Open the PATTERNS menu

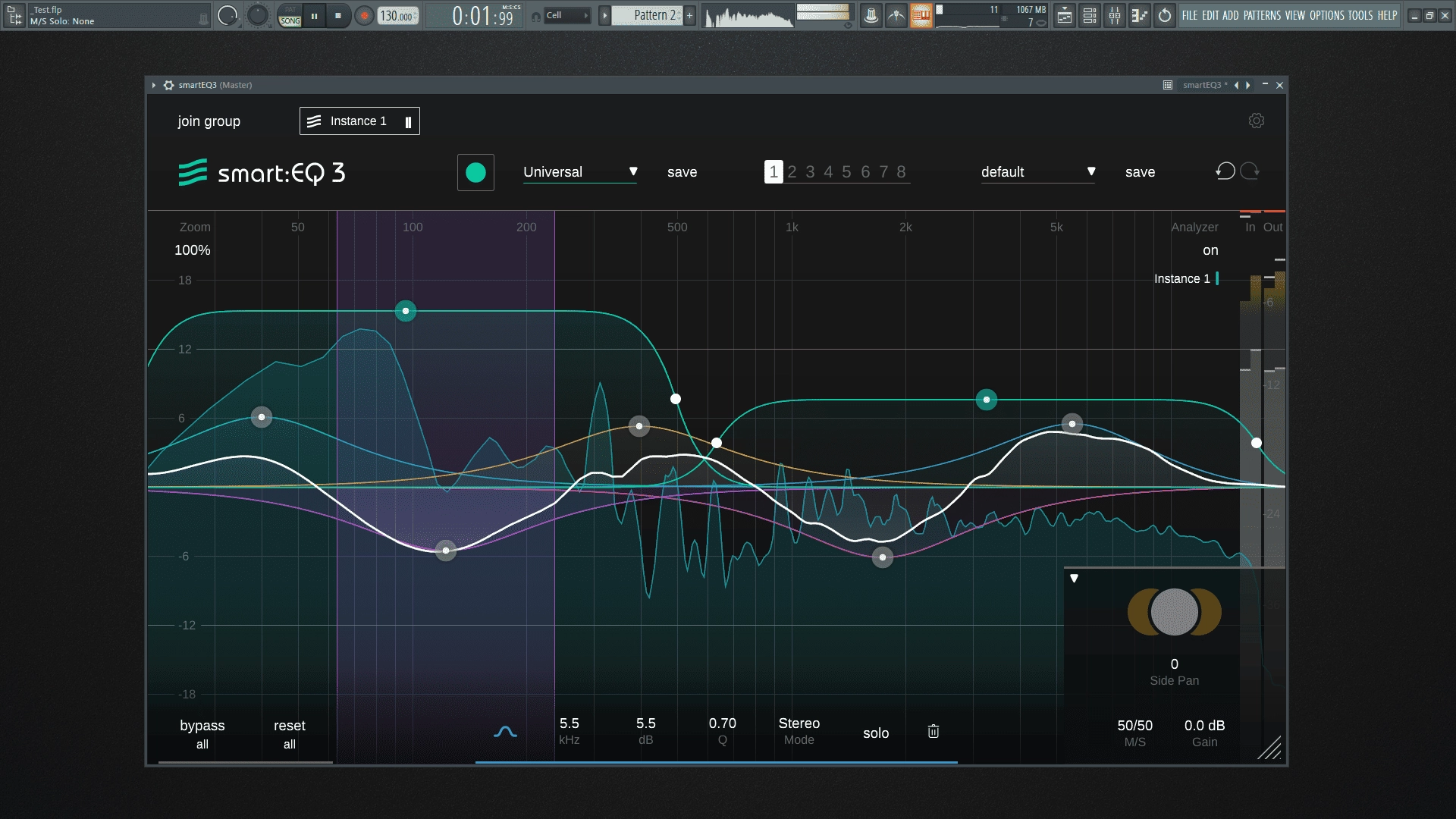(1262, 15)
